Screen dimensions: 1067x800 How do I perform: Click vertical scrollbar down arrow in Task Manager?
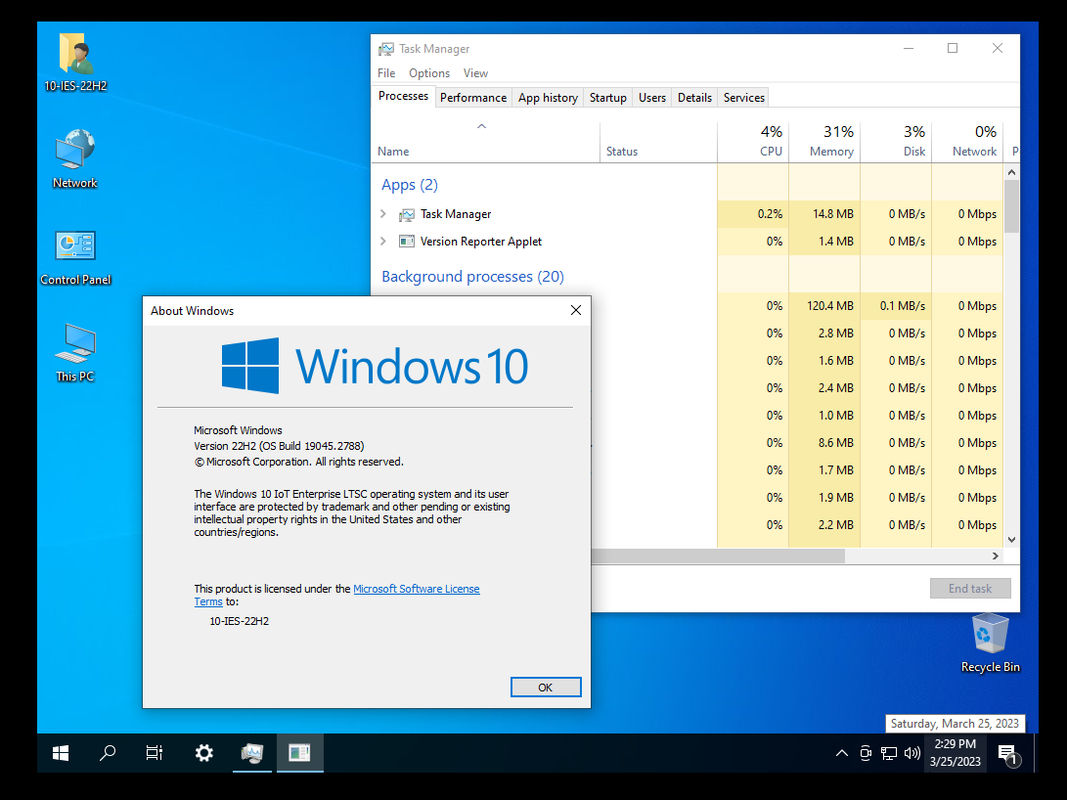[1011, 539]
